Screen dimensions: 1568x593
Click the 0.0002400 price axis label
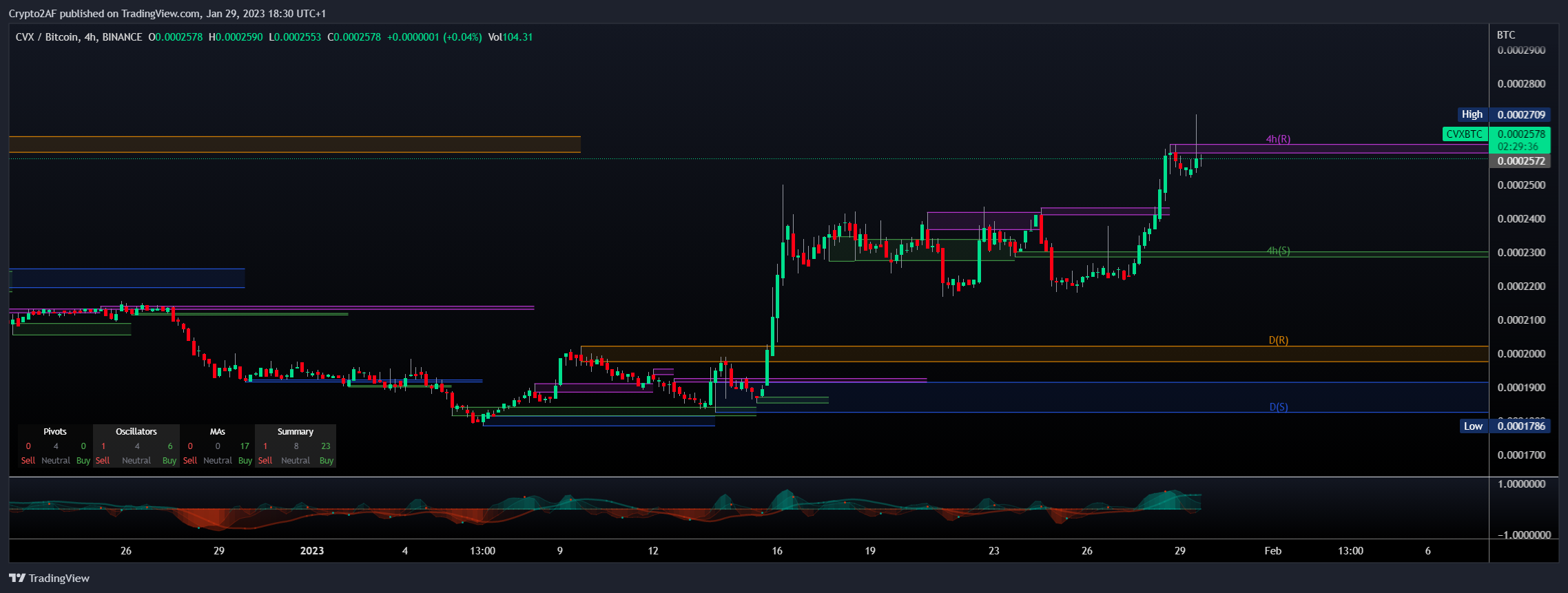(1521, 219)
